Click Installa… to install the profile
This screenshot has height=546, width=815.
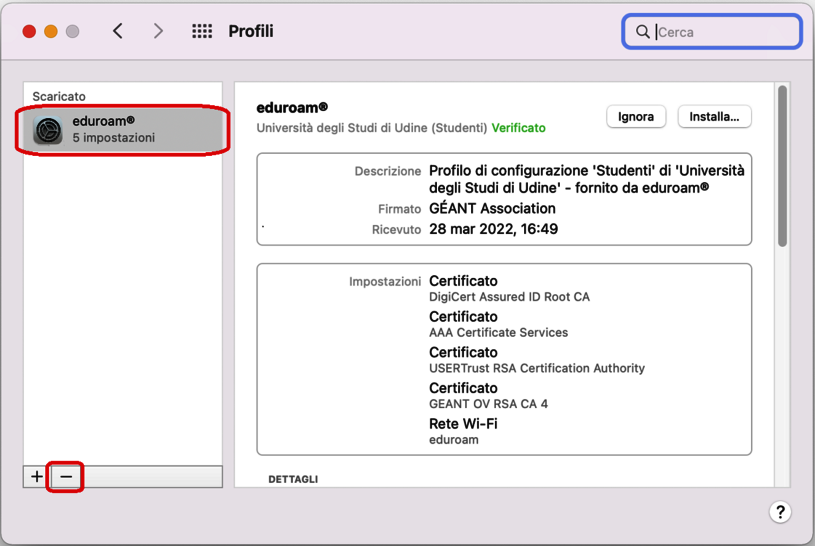714,117
